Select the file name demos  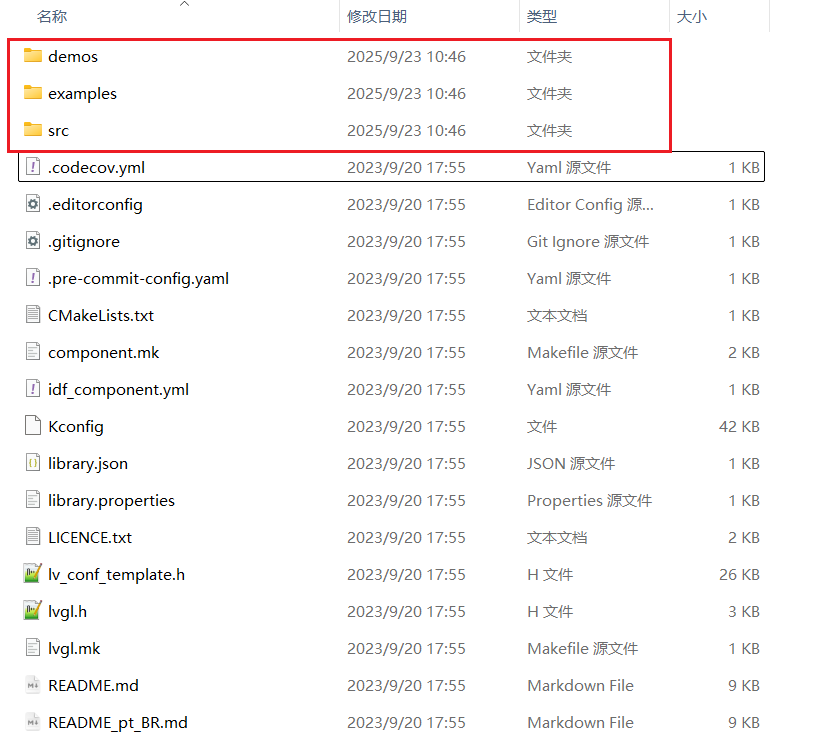point(73,56)
